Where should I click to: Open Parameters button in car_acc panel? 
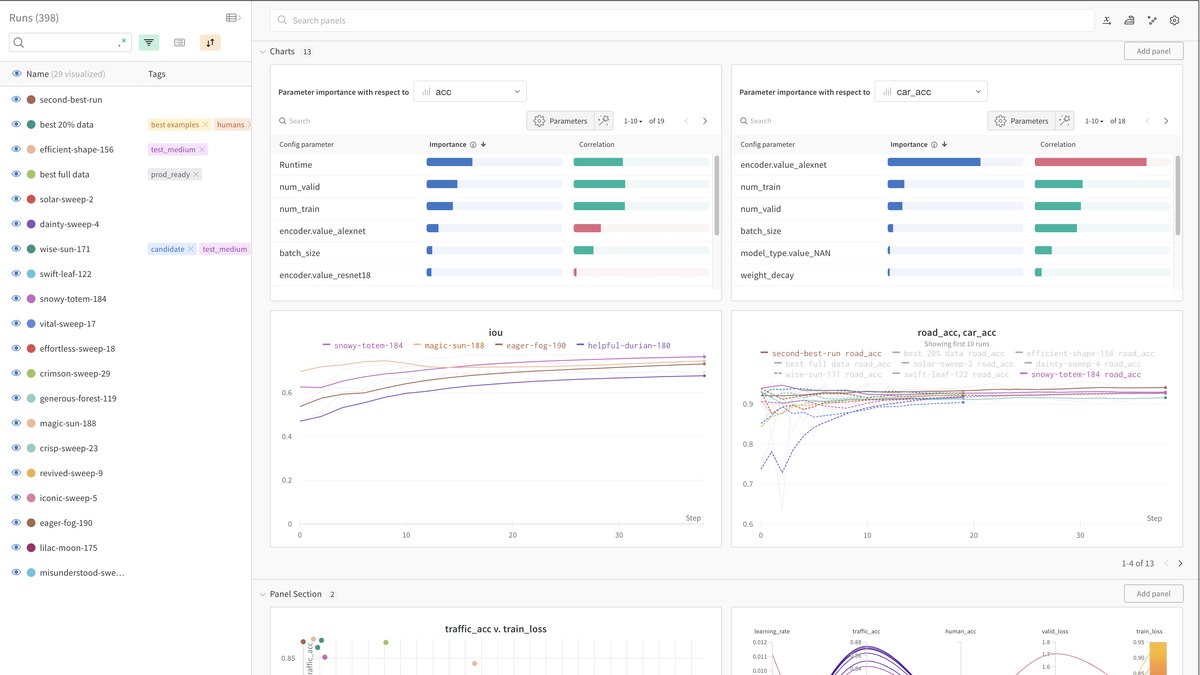click(x=1022, y=121)
